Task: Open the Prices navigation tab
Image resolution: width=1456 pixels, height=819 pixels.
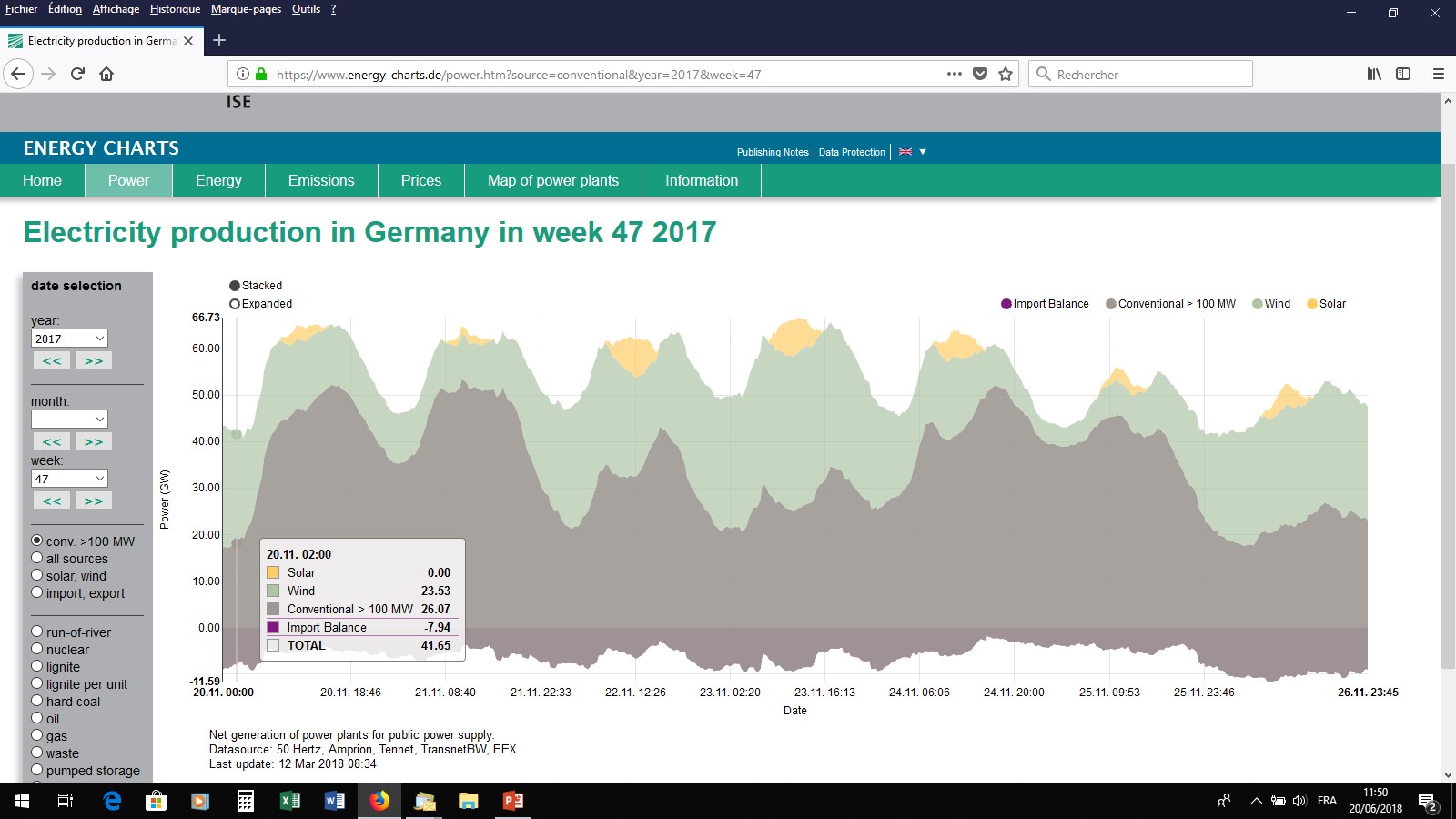Action: [x=421, y=180]
